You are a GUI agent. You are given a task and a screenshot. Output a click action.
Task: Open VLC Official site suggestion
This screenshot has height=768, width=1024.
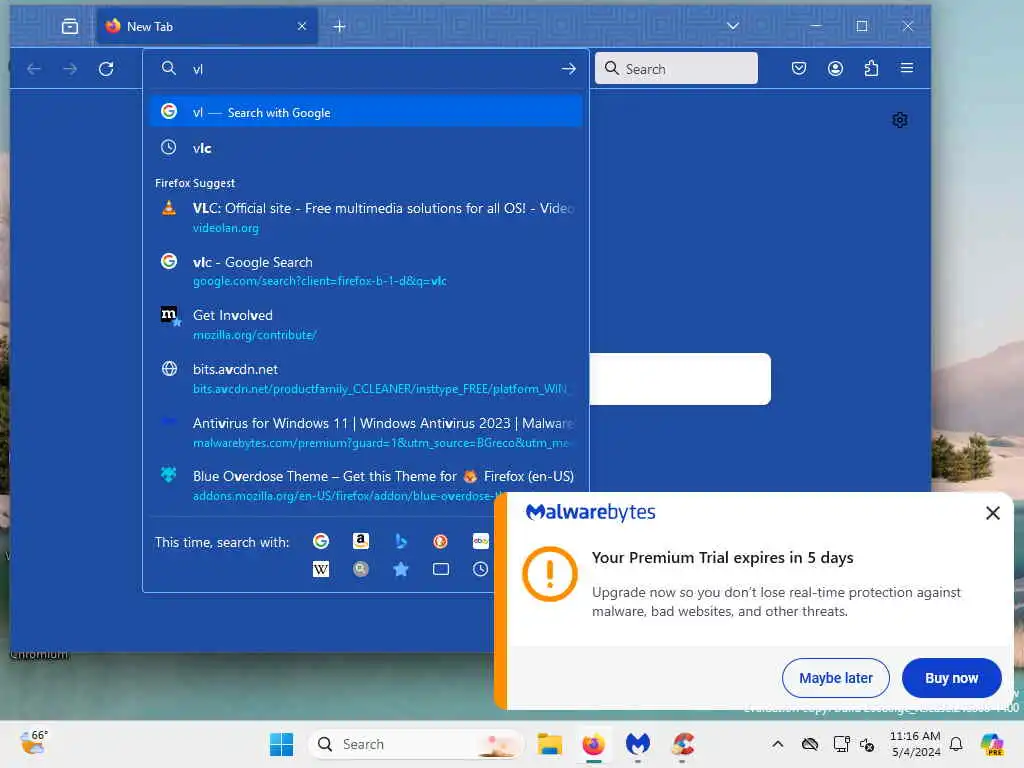tap(366, 217)
